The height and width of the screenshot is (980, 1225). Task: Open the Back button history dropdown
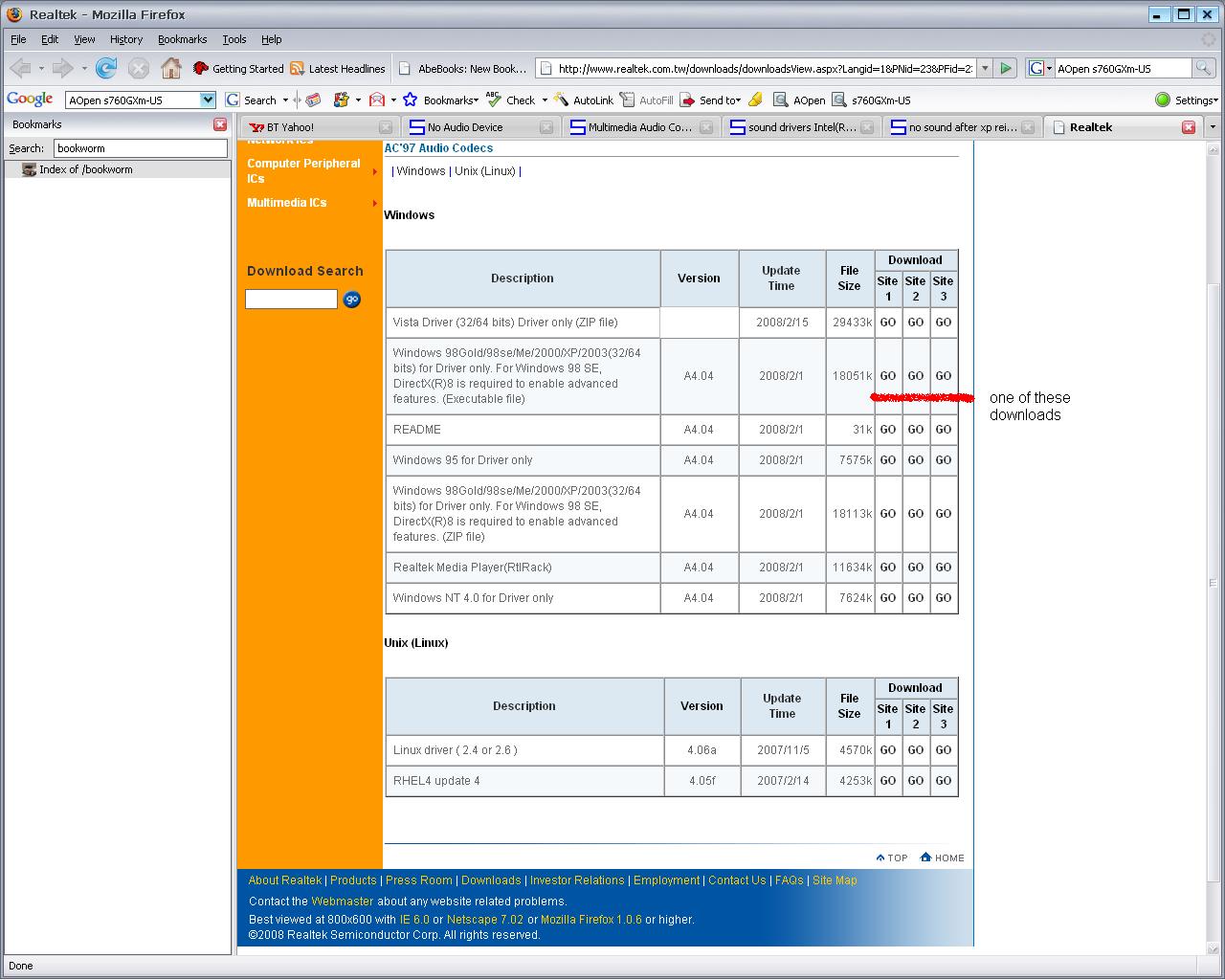[41, 69]
